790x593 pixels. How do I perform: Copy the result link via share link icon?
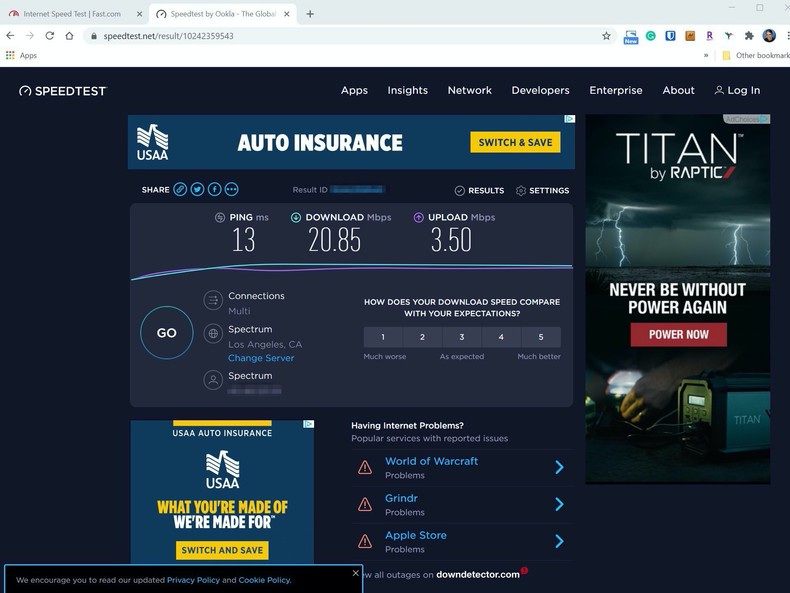click(180, 189)
